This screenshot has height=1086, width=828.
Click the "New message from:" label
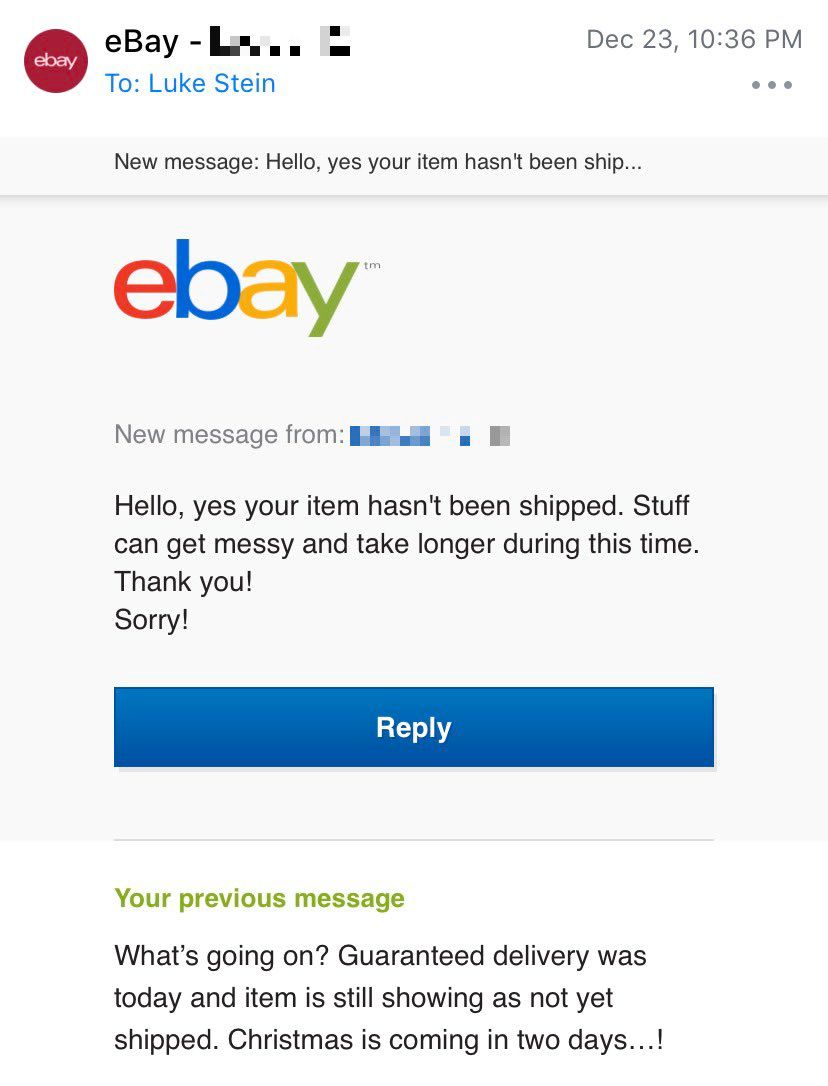pyautogui.click(x=229, y=435)
